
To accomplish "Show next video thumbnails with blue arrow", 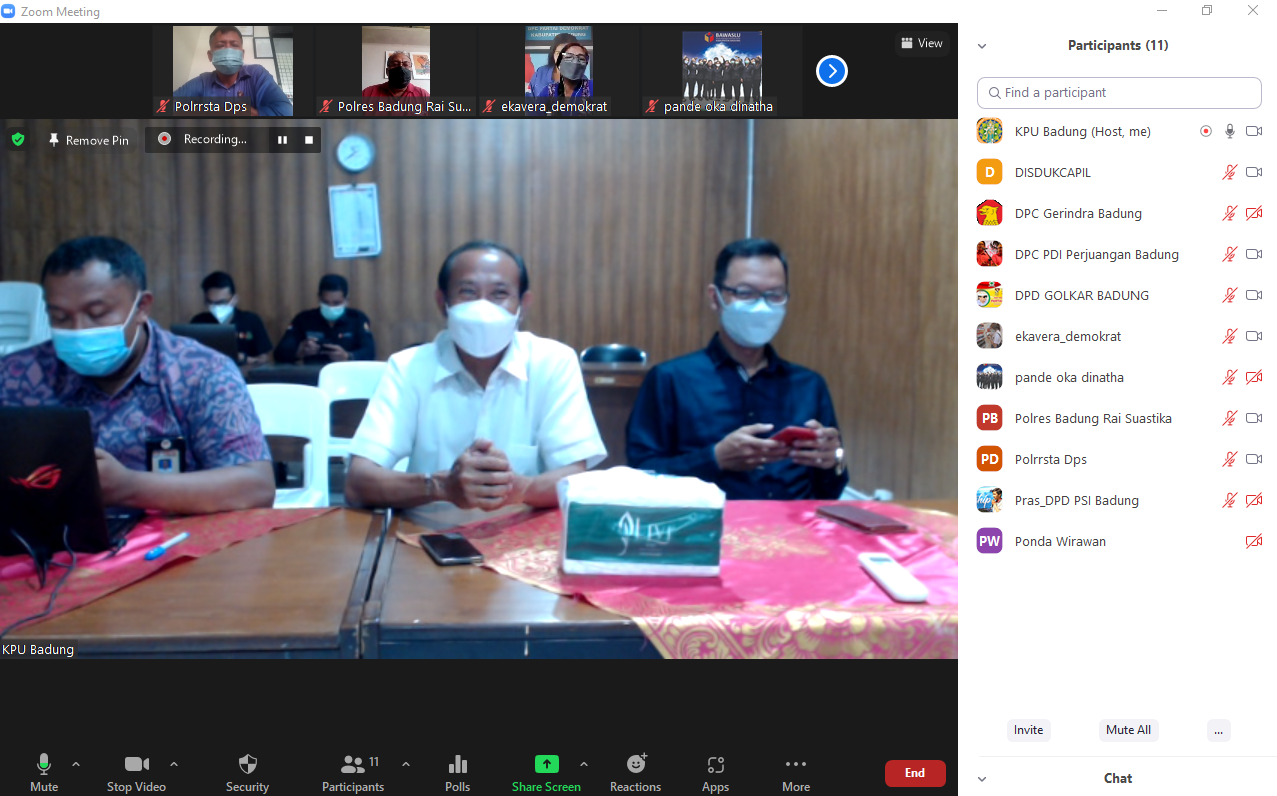I will (x=832, y=71).
